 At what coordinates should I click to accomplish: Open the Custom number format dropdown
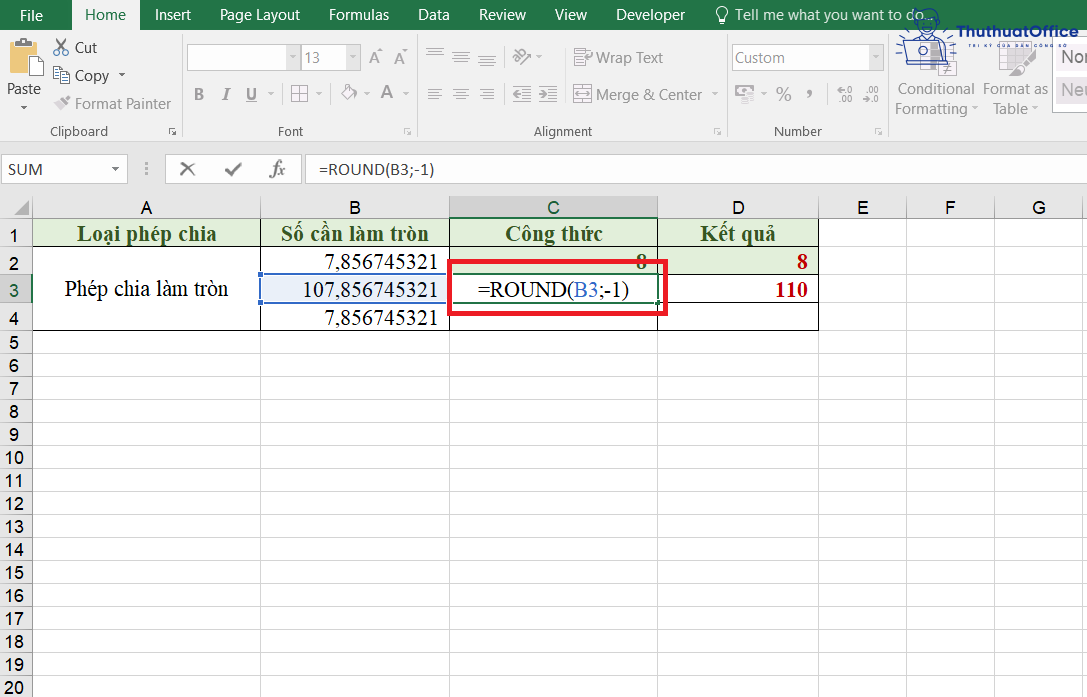[874, 57]
